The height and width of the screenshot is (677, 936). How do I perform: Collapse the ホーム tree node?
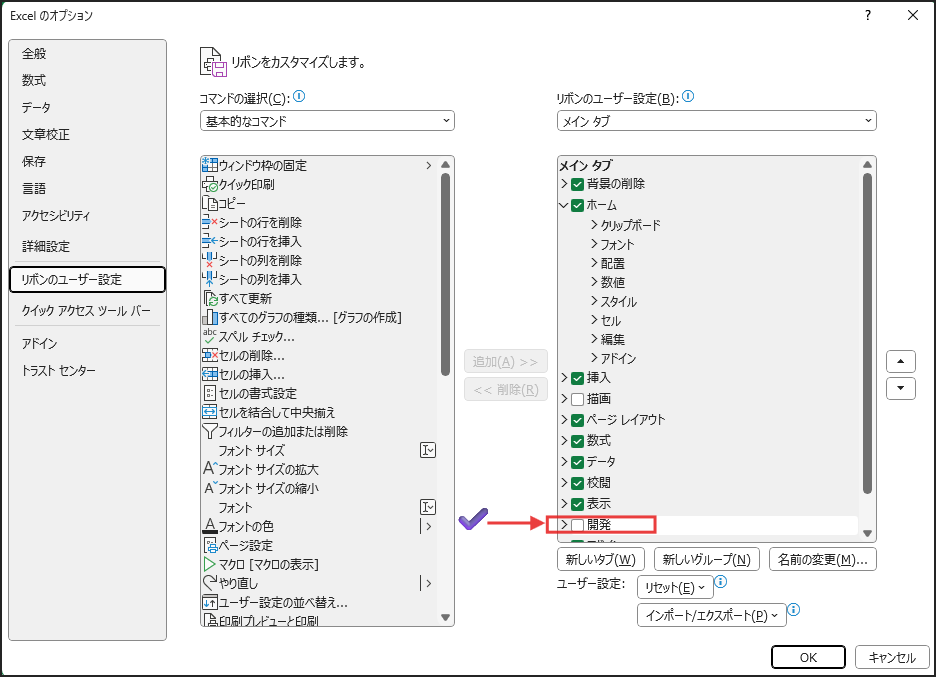[x=564, y=205]
